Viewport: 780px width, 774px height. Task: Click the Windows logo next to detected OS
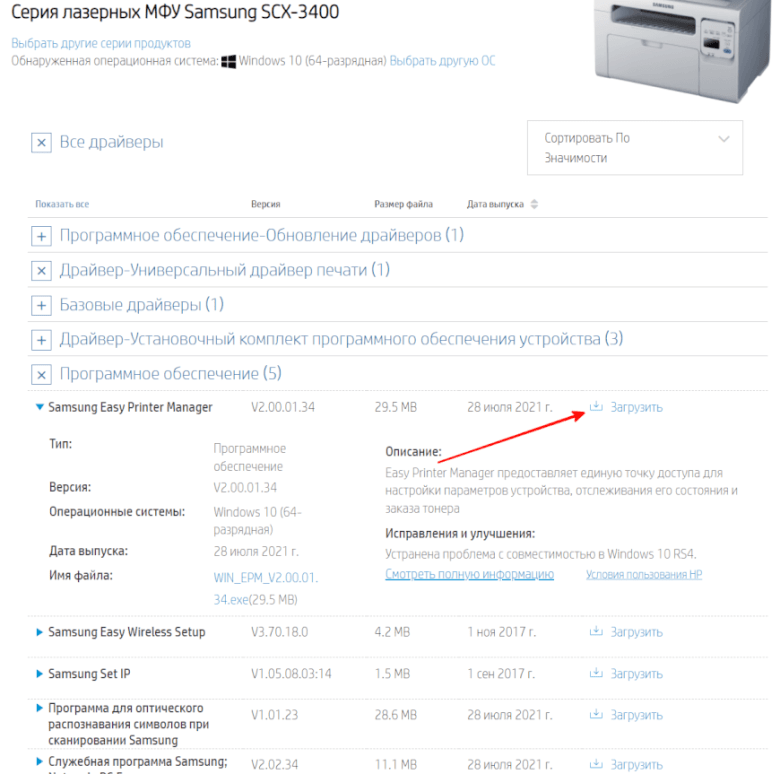[x=229, y=61]
